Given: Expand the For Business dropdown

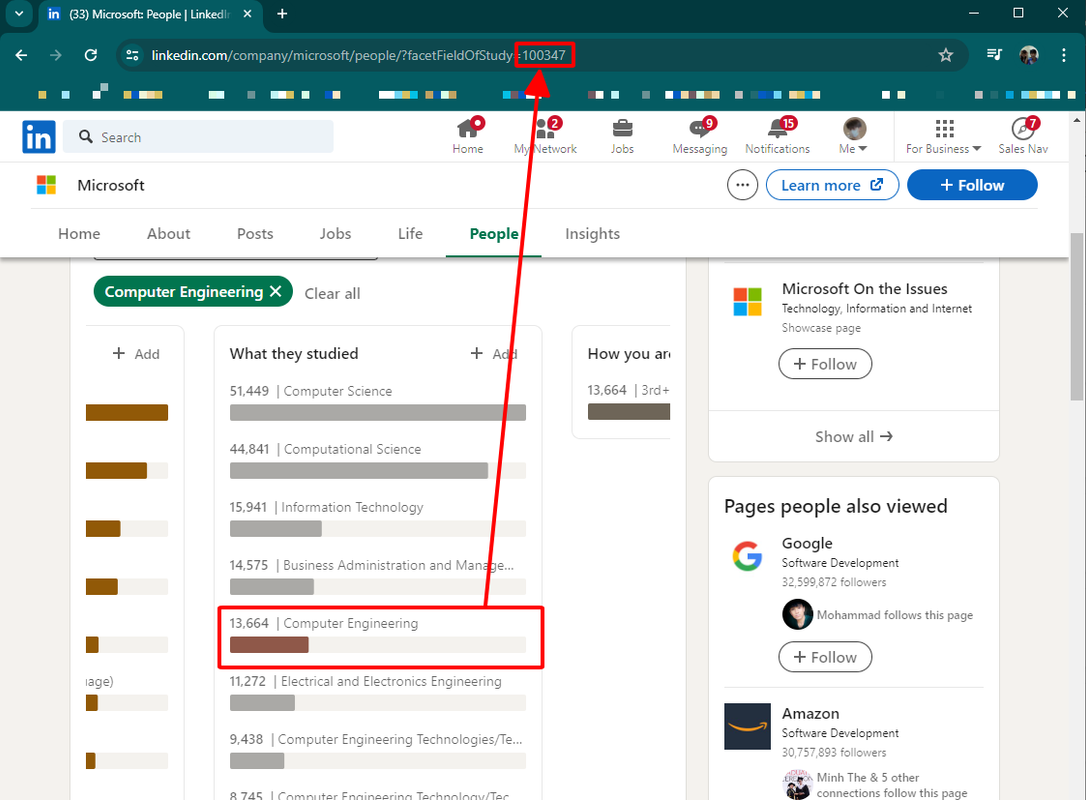Looking at the screenshot, I should pyautogui.click(x=943, y=137).
